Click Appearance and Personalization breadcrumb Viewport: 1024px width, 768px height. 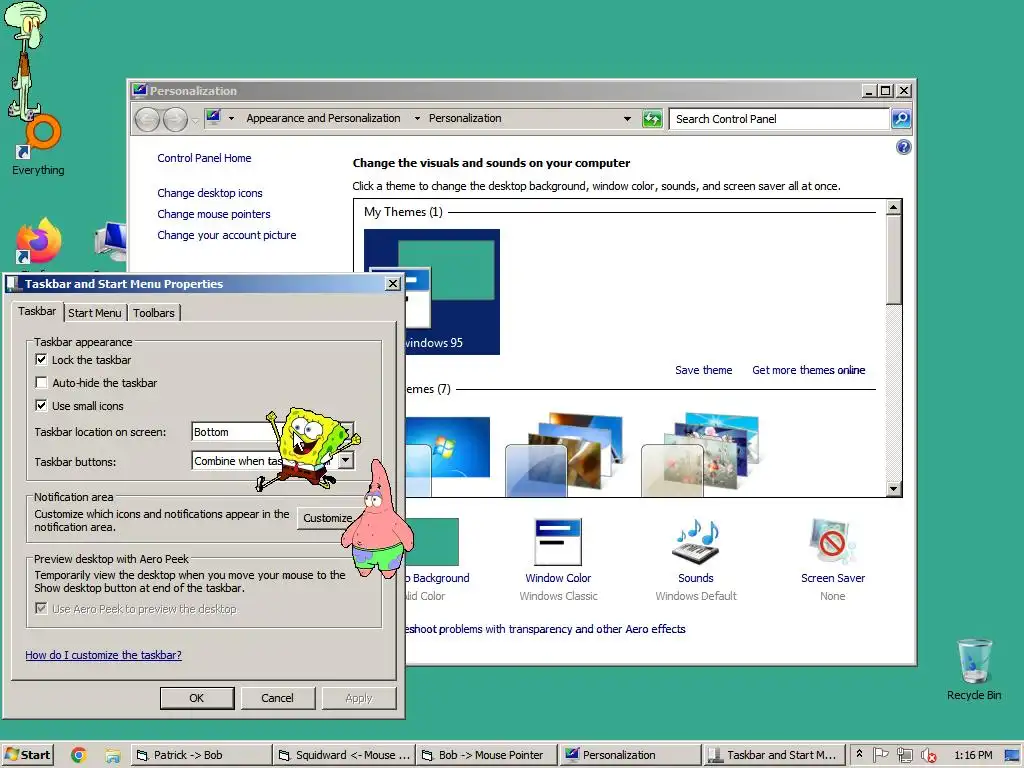(x=323, y=118)
